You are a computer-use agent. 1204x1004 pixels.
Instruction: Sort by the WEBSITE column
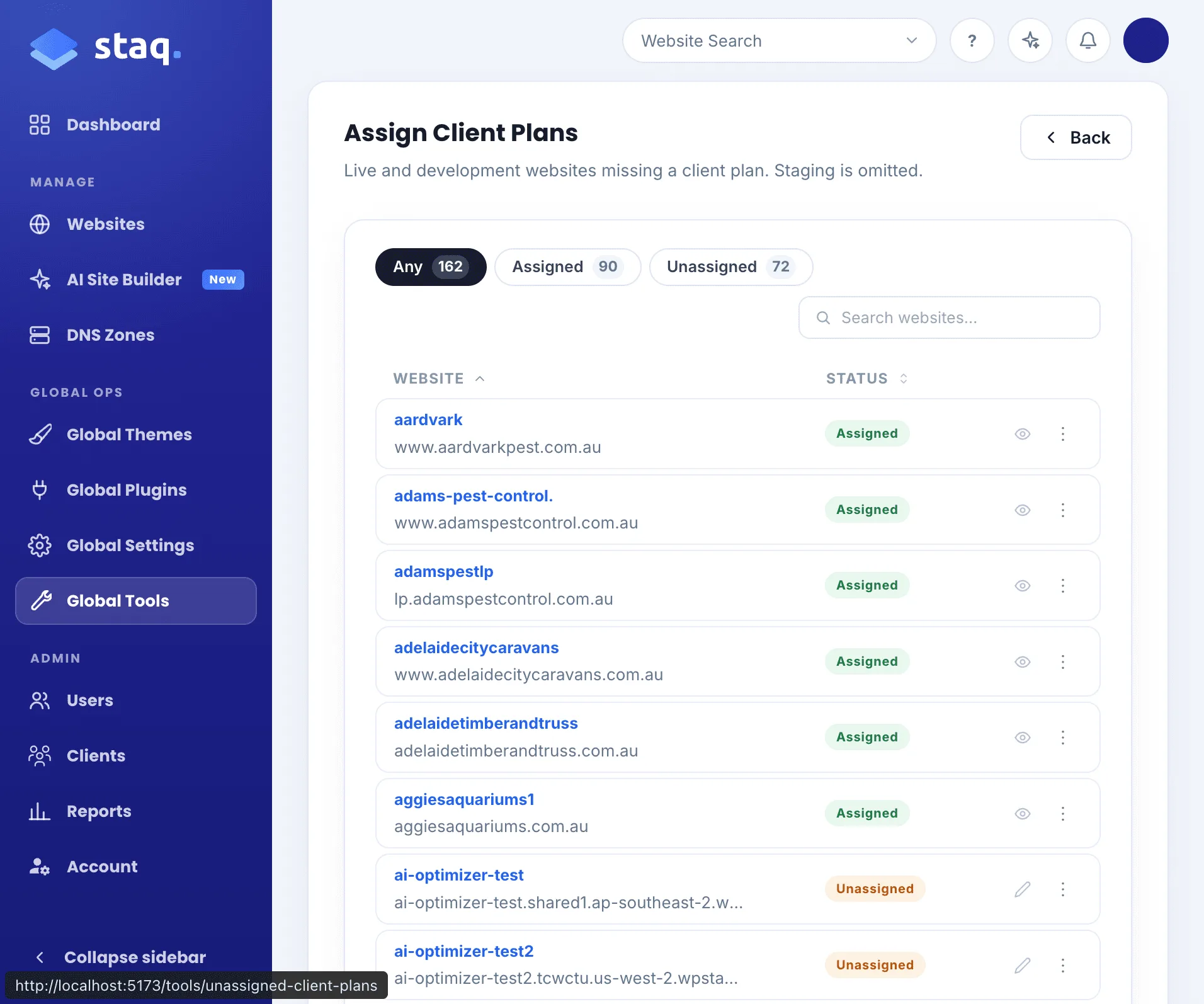click(439, 379)
